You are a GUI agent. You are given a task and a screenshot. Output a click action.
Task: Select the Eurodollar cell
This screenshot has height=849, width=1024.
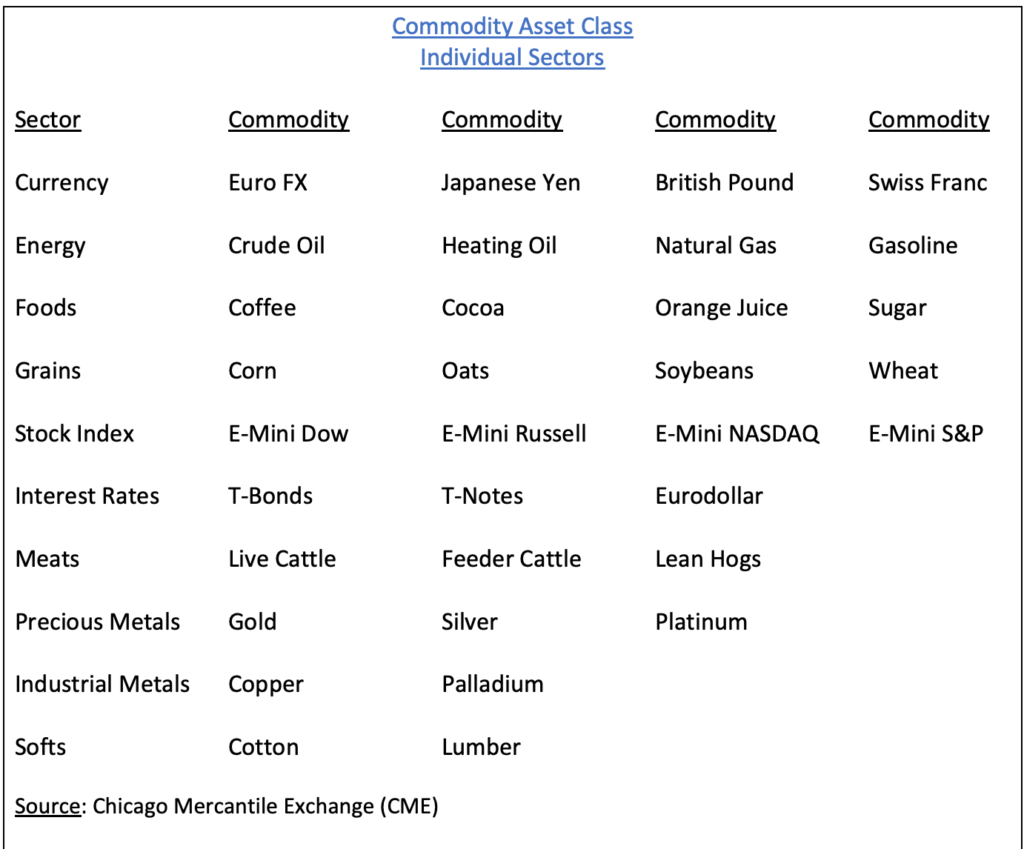tap(709, 496)
